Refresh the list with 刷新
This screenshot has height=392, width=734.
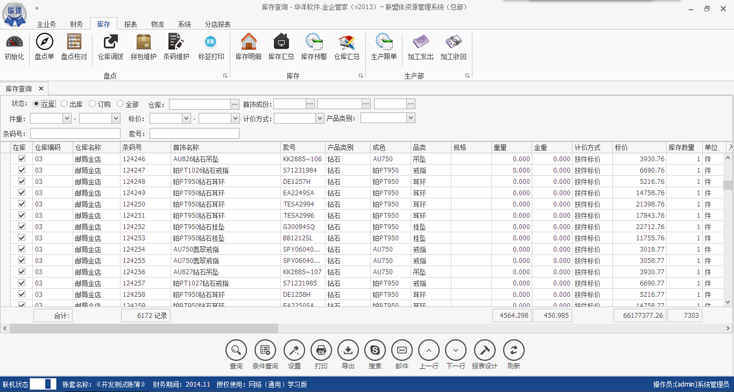pyautogui.click(x=514, y=350)
